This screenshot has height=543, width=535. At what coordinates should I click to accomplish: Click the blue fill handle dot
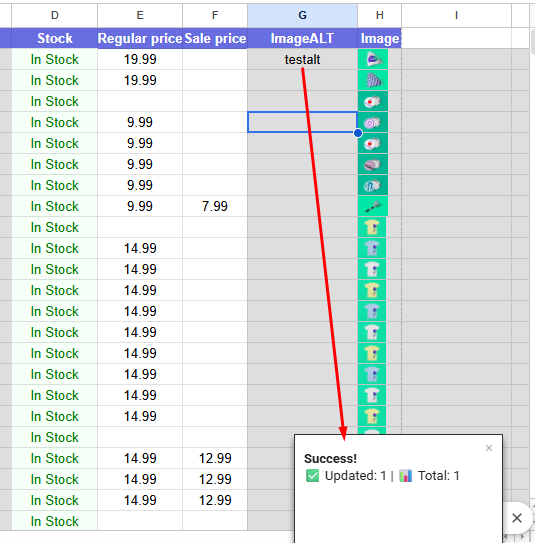point(358,133)
